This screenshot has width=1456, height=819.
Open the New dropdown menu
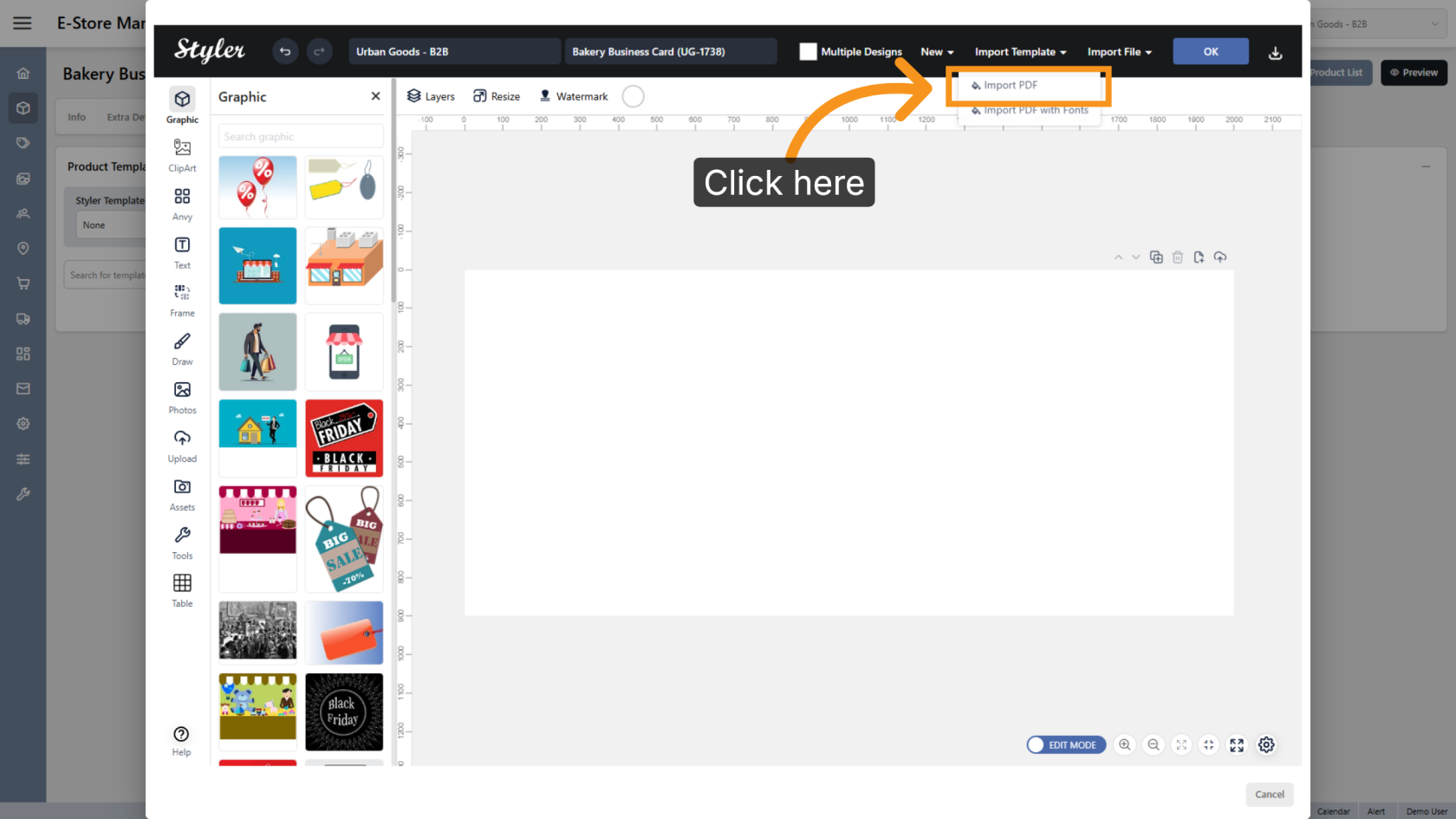(x=937, y=52)
